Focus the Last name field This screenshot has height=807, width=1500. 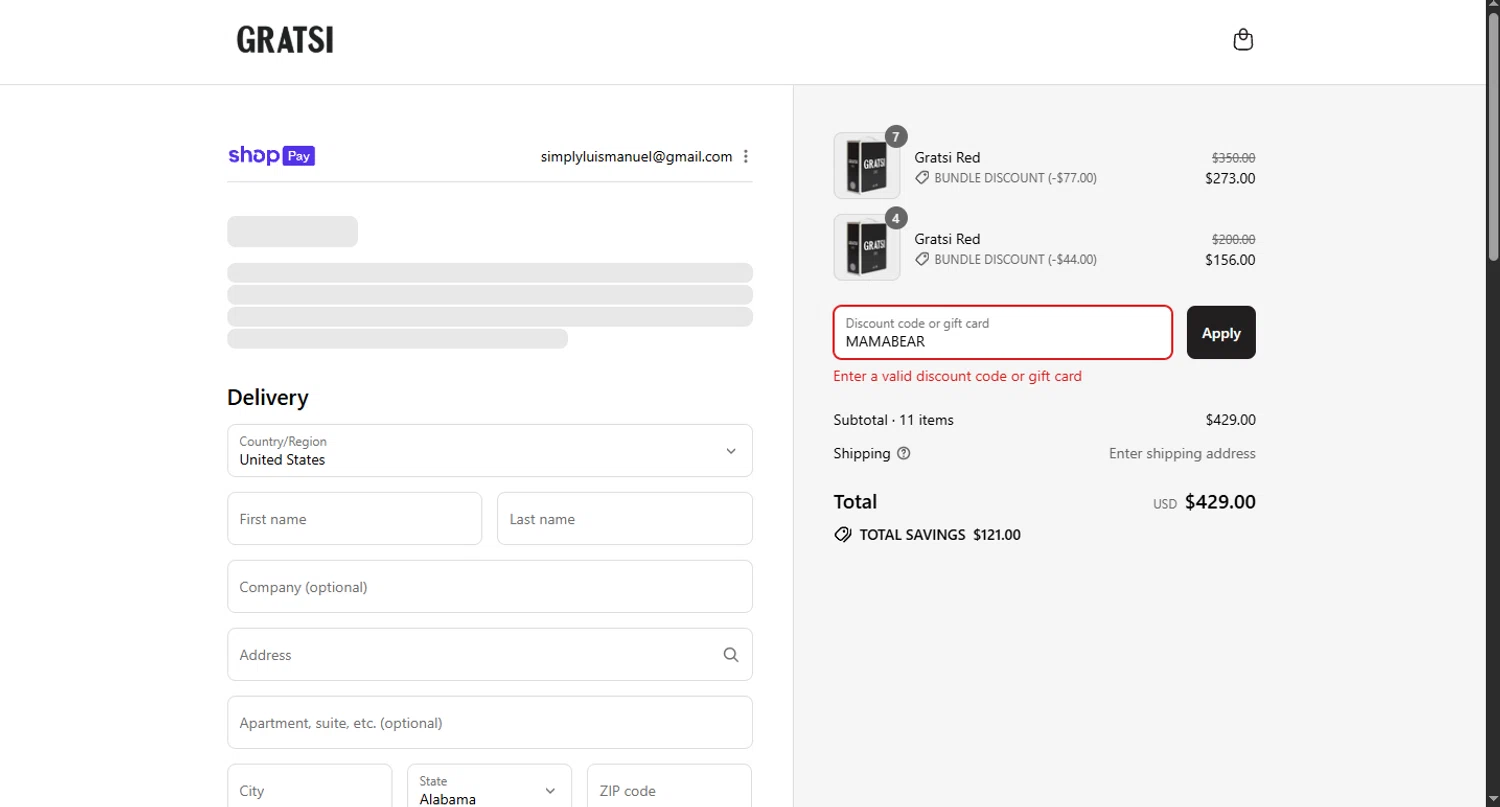pyautogui.click(x=625, y=519)
